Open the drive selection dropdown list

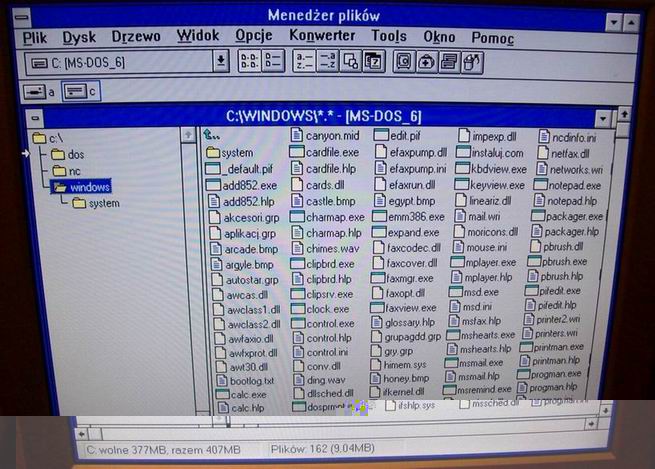[221, 62]
